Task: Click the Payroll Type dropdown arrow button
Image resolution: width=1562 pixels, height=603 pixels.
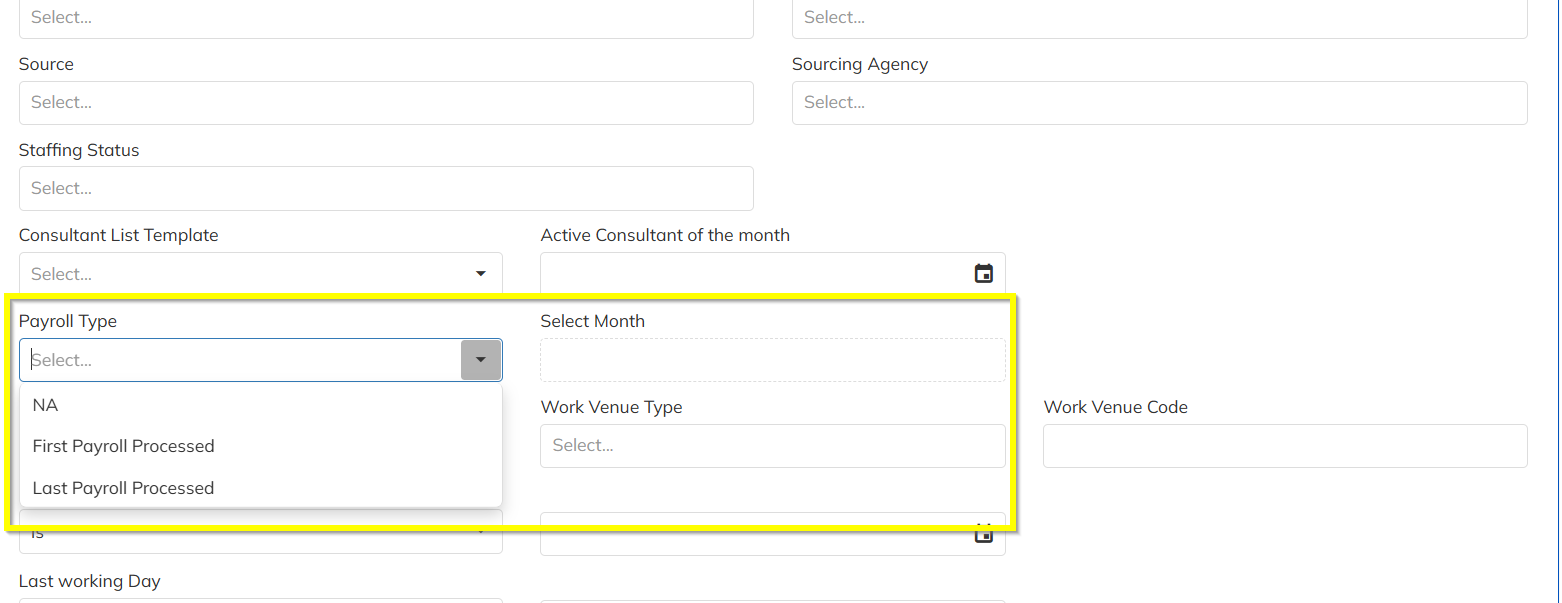Action: [481, 360]
